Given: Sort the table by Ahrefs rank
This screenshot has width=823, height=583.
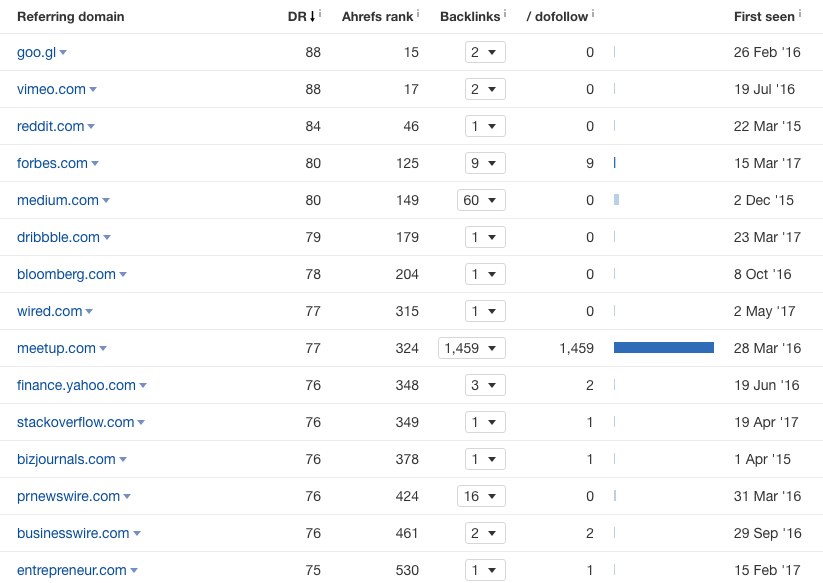Looking at the screenshot, I should point(377,17).
